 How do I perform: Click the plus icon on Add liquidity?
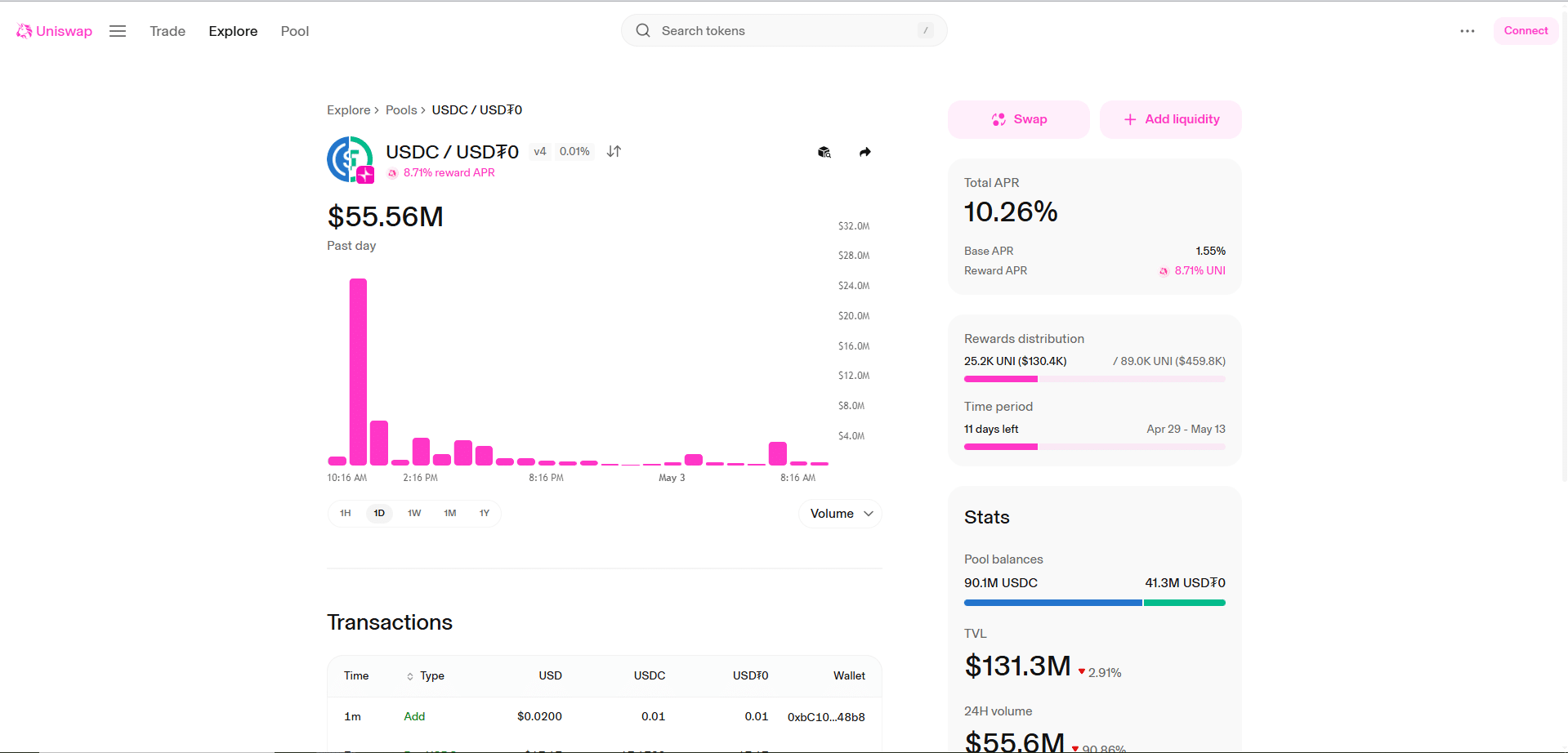[x=1130, y=119]
